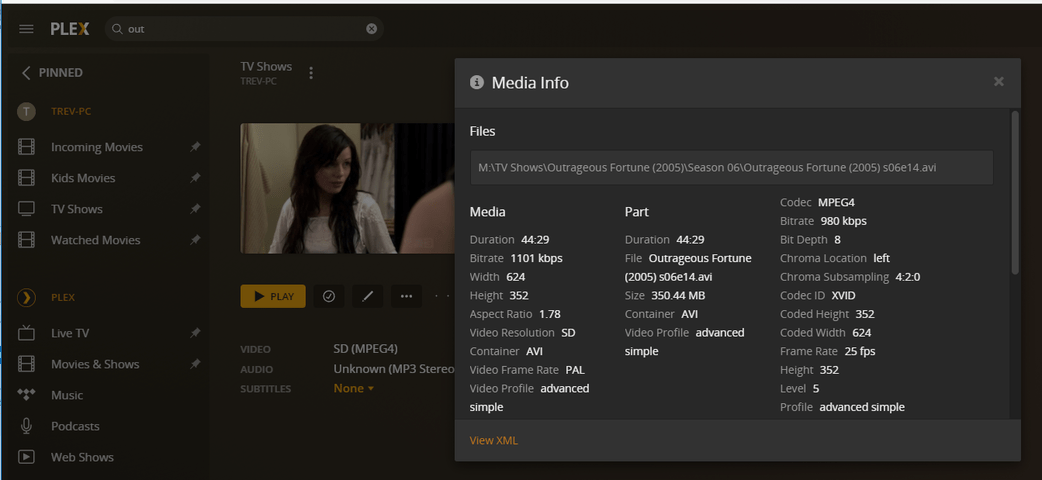Click the Web Shows play icon
Screen dimensions: 1042x480
point(27,457)
